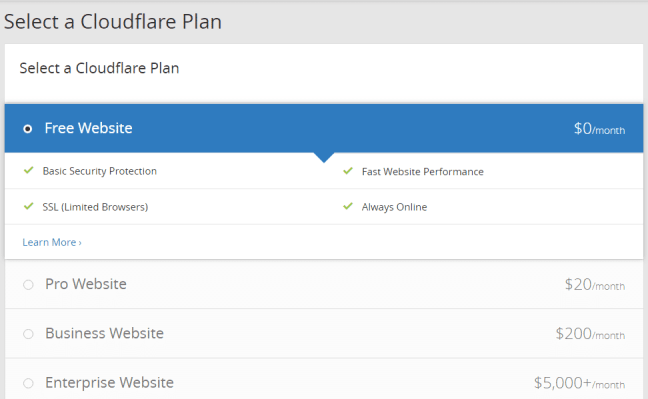The width and height of the screenshot is (648, 399).
Task: Select the Business Website radio button
Action: coord(28,334)
